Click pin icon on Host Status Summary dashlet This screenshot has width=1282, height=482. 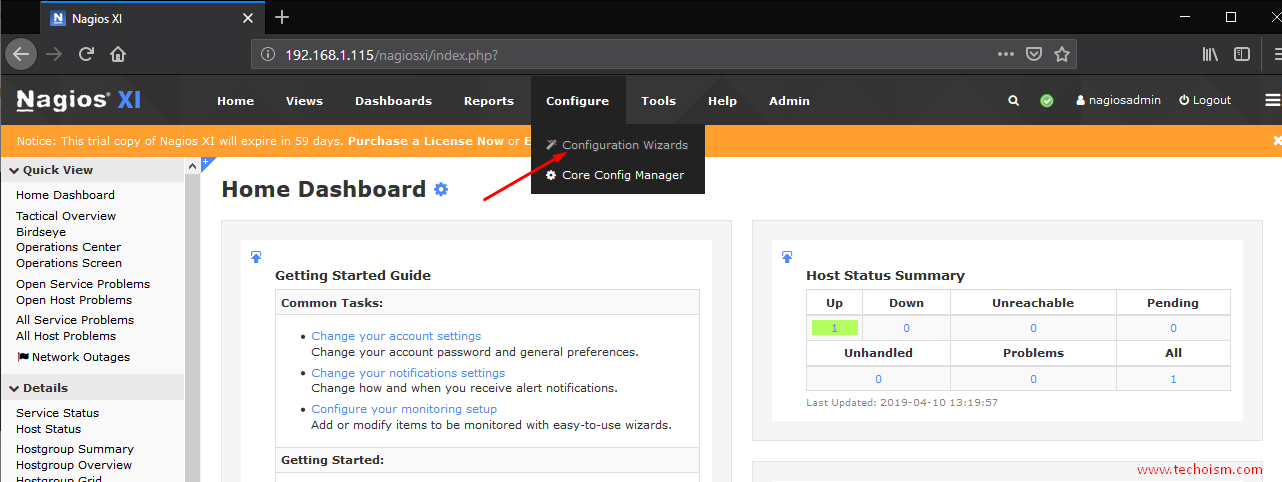(x=787, y=257)
